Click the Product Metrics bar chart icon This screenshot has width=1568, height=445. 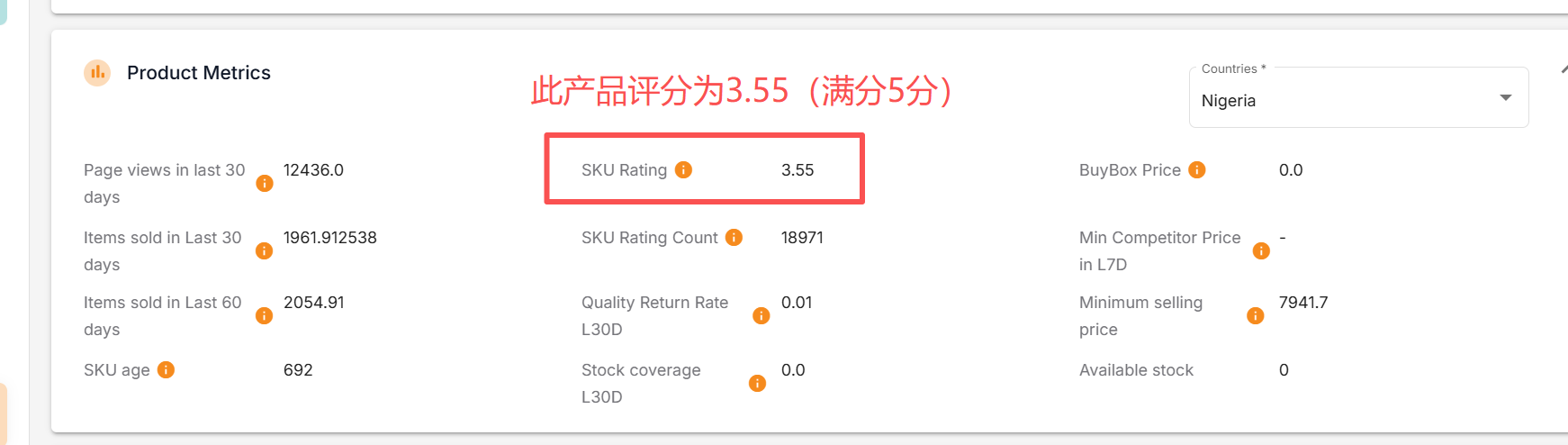point(97,72)
